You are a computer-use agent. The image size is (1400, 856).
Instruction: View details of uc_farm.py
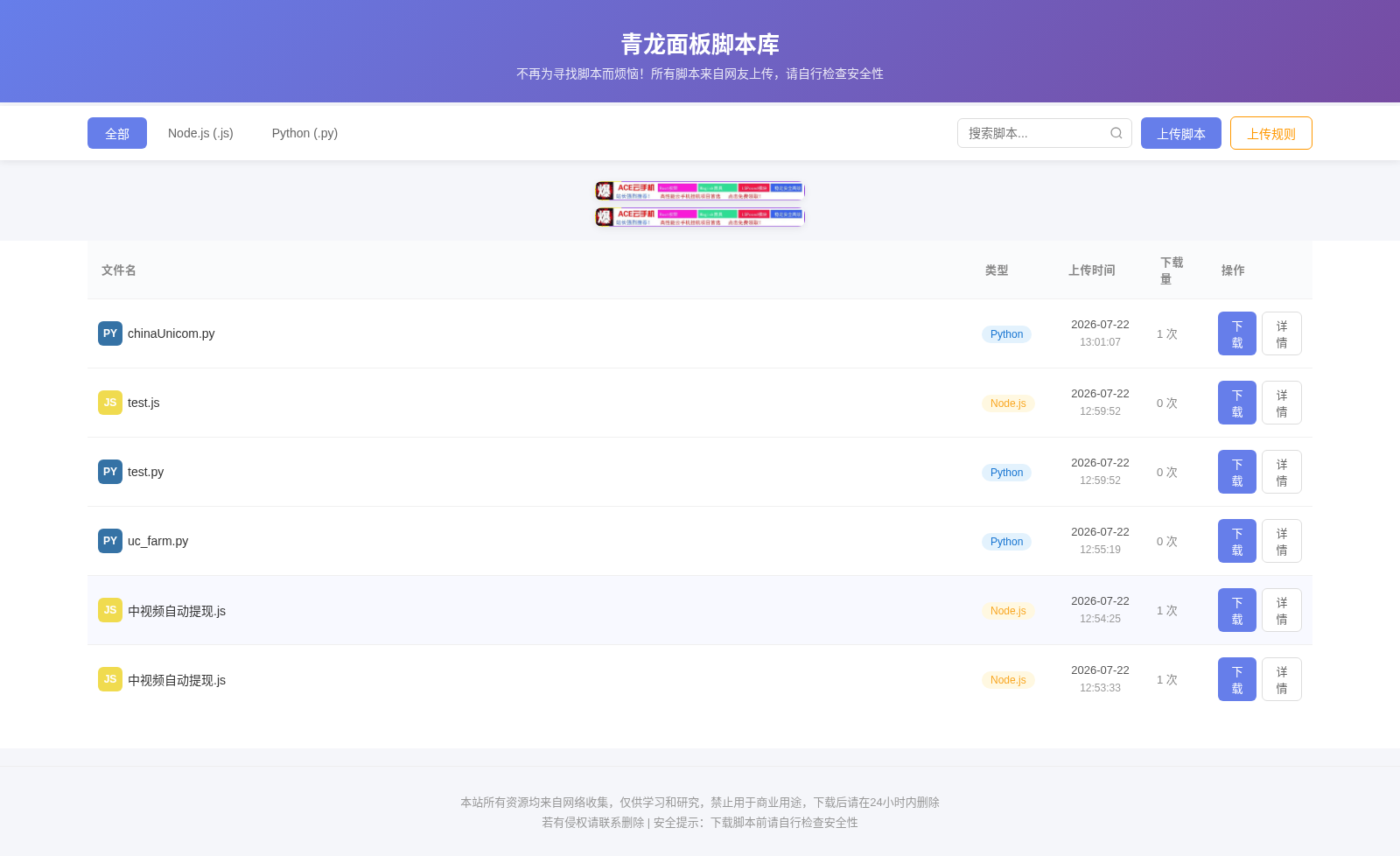coord(1282,541)
